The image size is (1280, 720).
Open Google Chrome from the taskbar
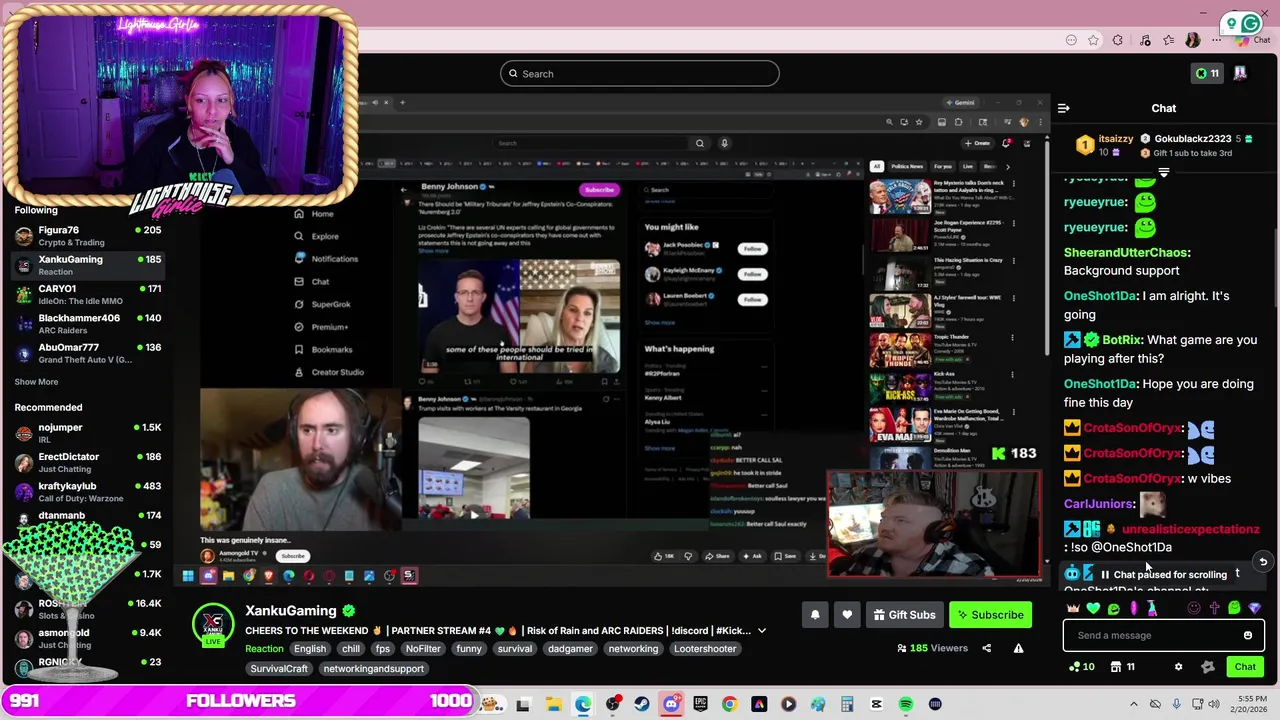(729, 704)
